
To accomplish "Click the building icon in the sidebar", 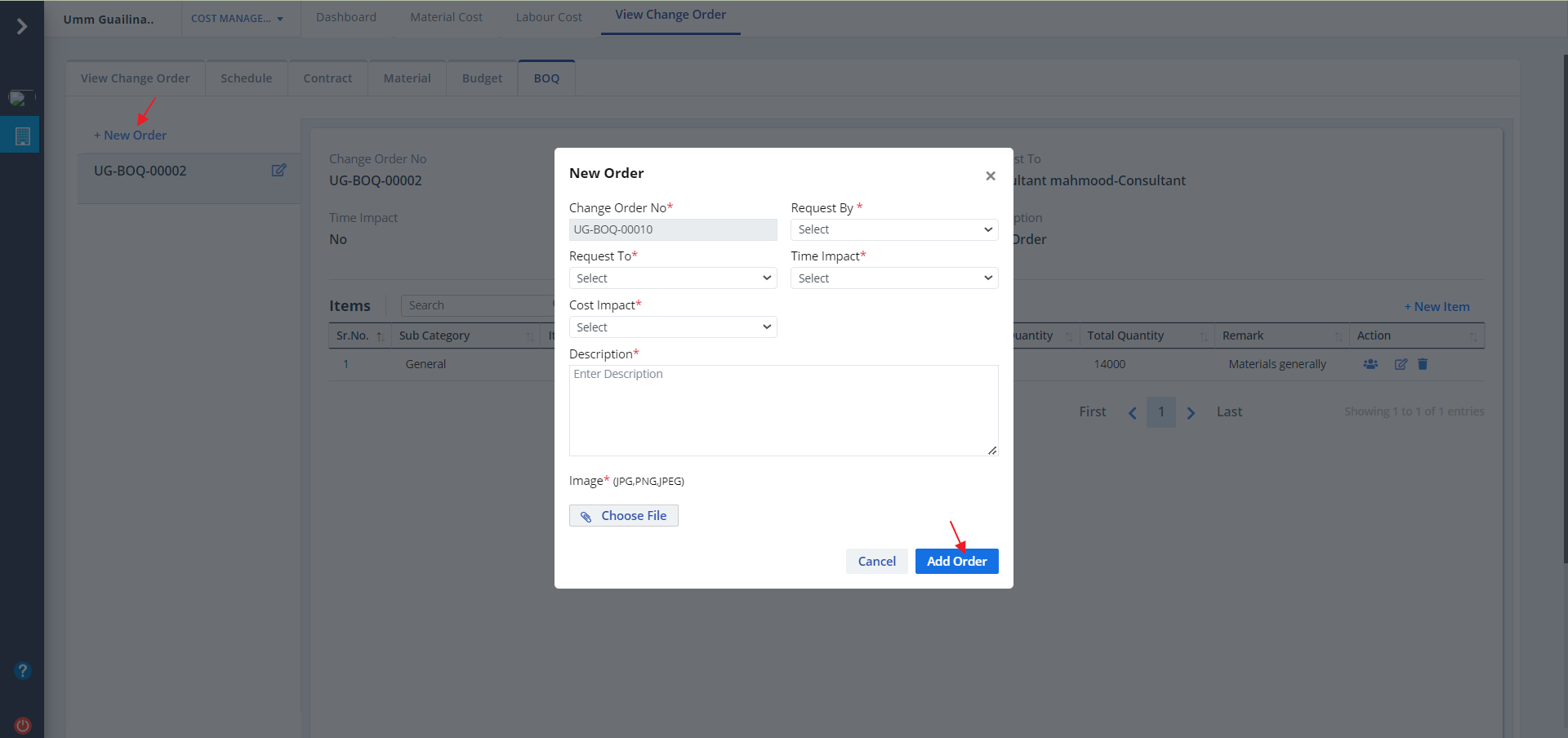I will [x=23, y=136].
